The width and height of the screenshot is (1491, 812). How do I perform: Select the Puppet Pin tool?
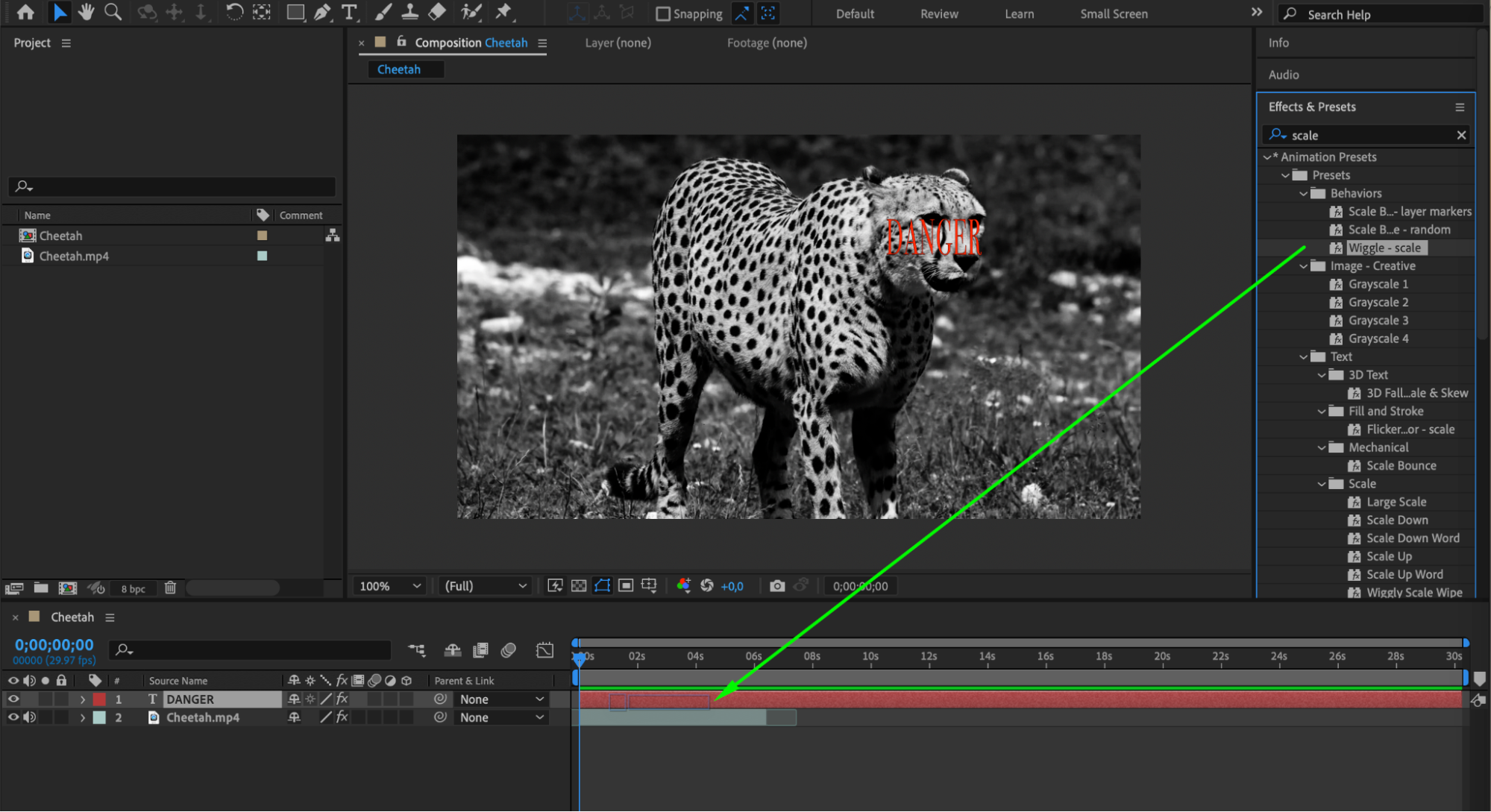click(503, 12)
